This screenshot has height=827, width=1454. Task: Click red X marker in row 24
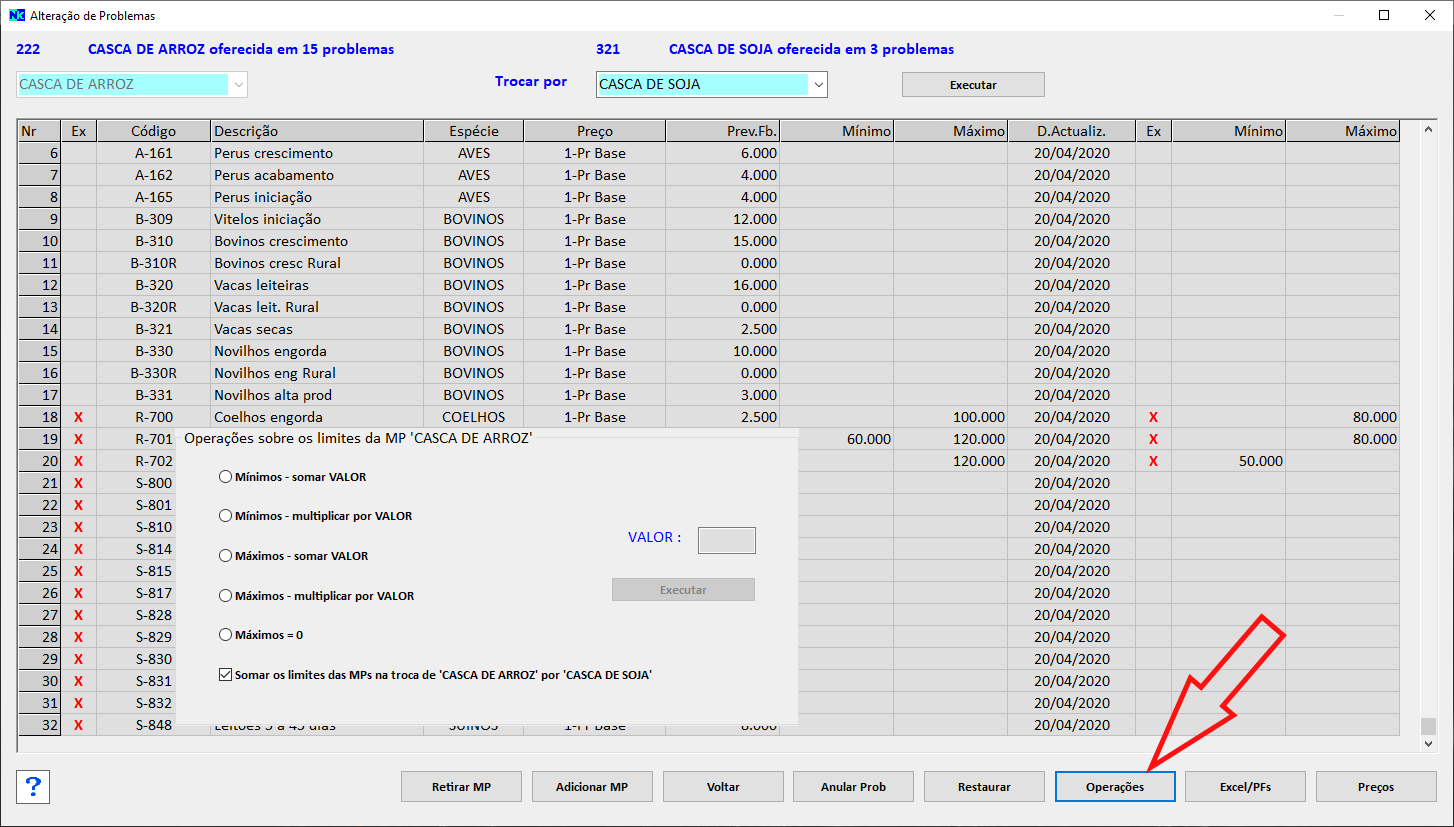78,549
